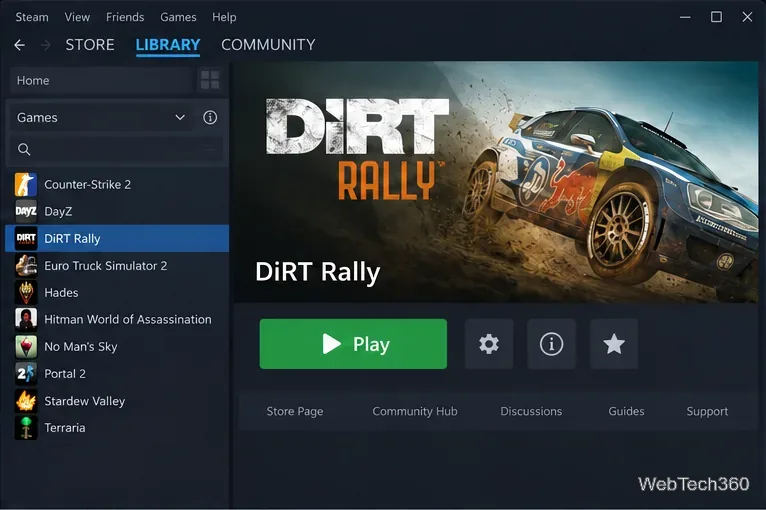766x510 pixels.
Task: Click the search magnifier icon
Action: pyautogui.click(x=24, y=149)
